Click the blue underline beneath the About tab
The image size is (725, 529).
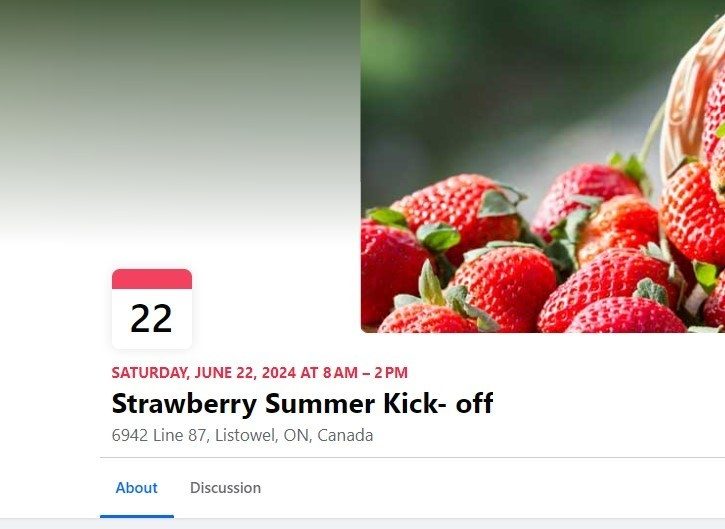(x=136, y=516)
